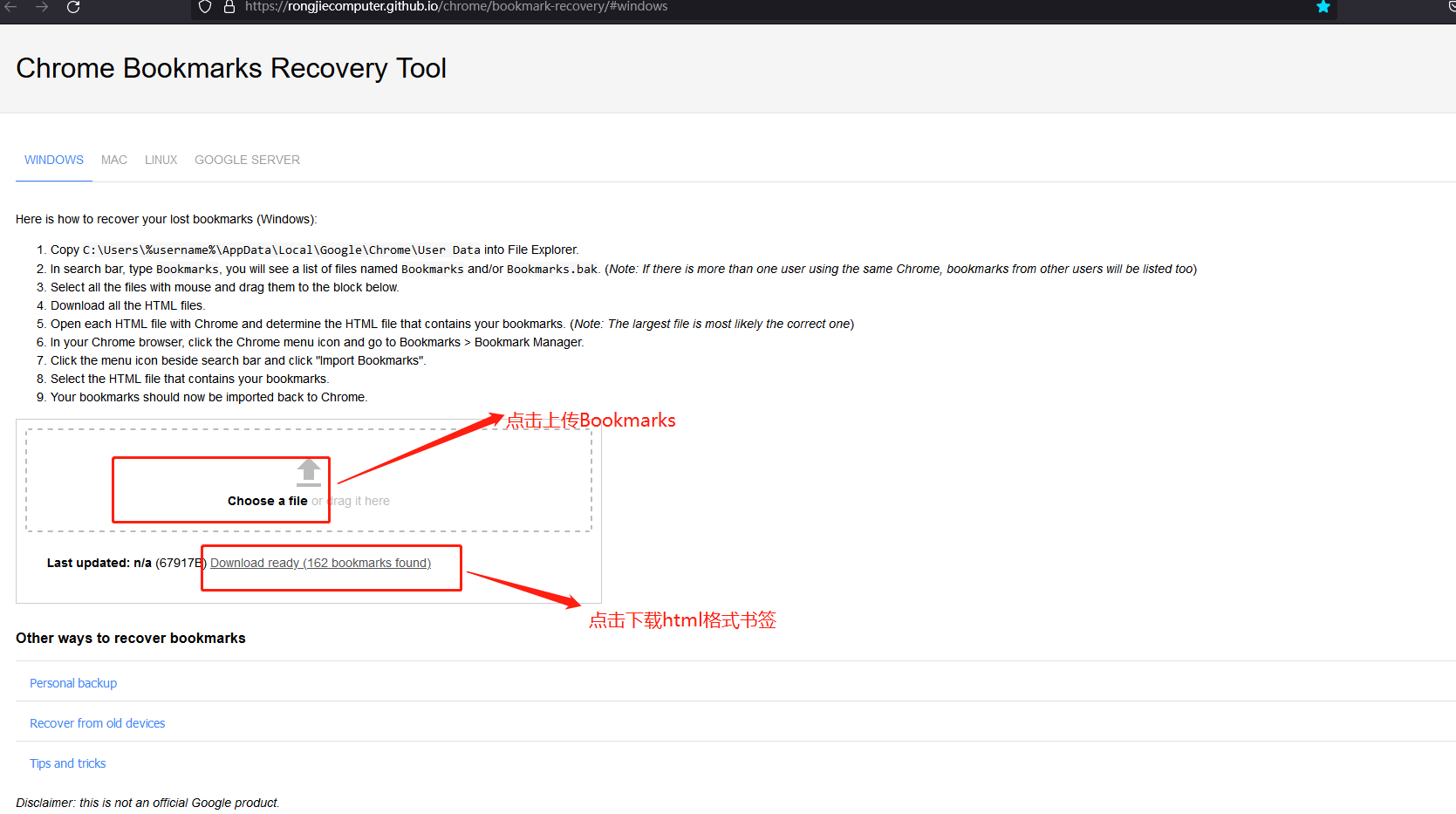Click the Other ways to recover bookmarks heading

(x=131, y=638)
